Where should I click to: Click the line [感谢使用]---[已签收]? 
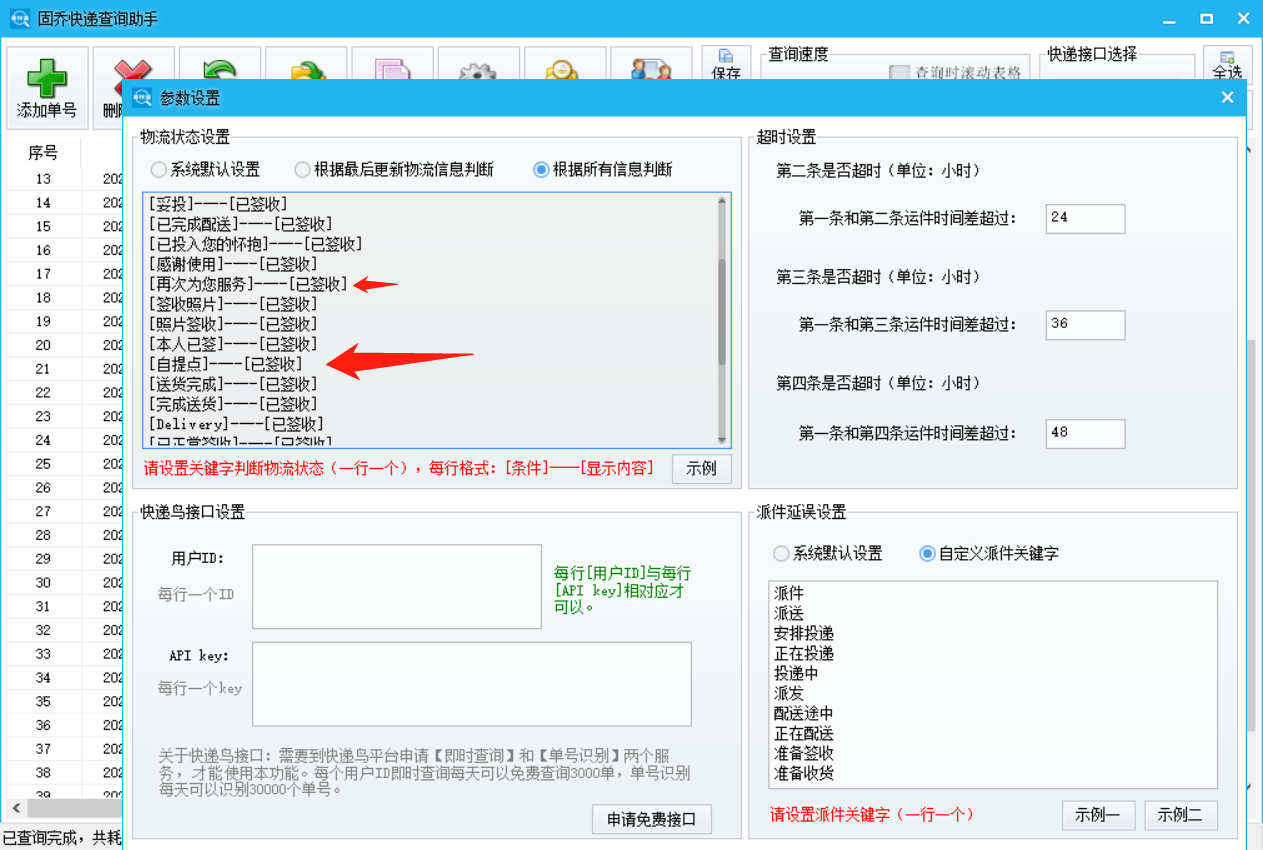(233, 264)
